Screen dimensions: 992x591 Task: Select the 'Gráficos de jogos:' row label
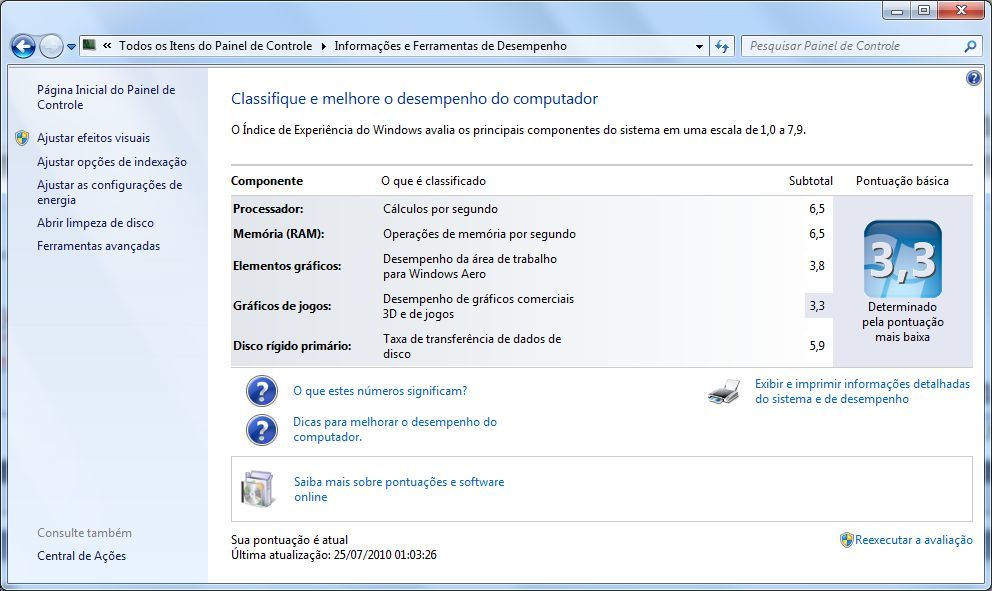pos(282,306)
